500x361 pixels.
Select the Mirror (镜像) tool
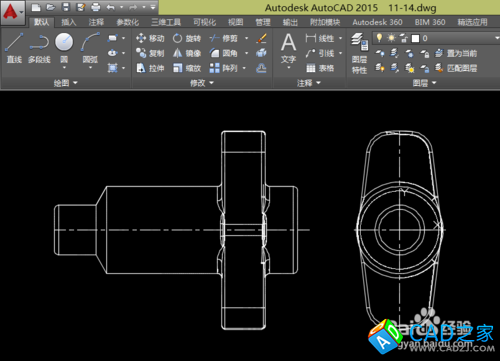187,53
